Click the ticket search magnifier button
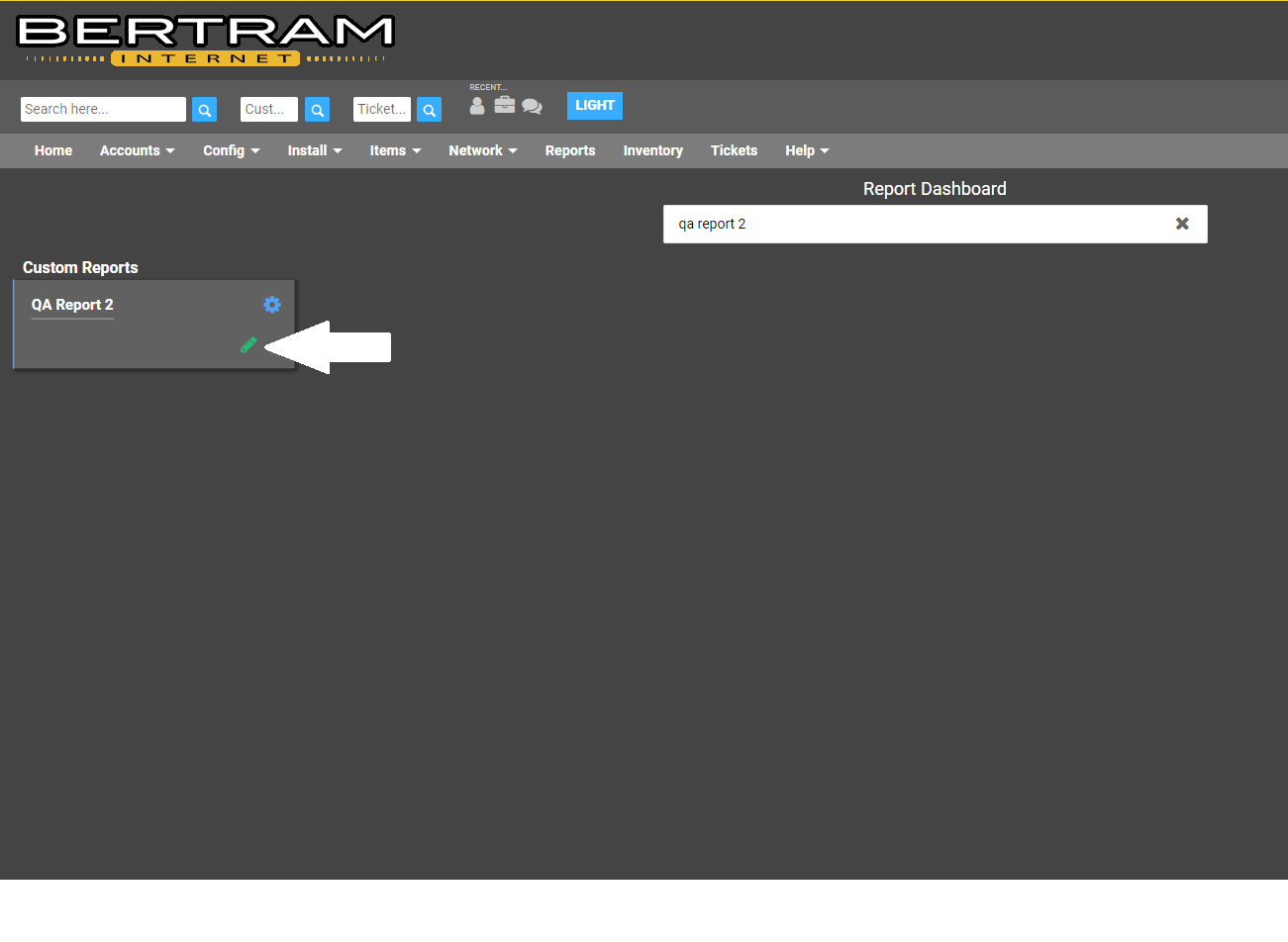 click(x=429, y=110)
